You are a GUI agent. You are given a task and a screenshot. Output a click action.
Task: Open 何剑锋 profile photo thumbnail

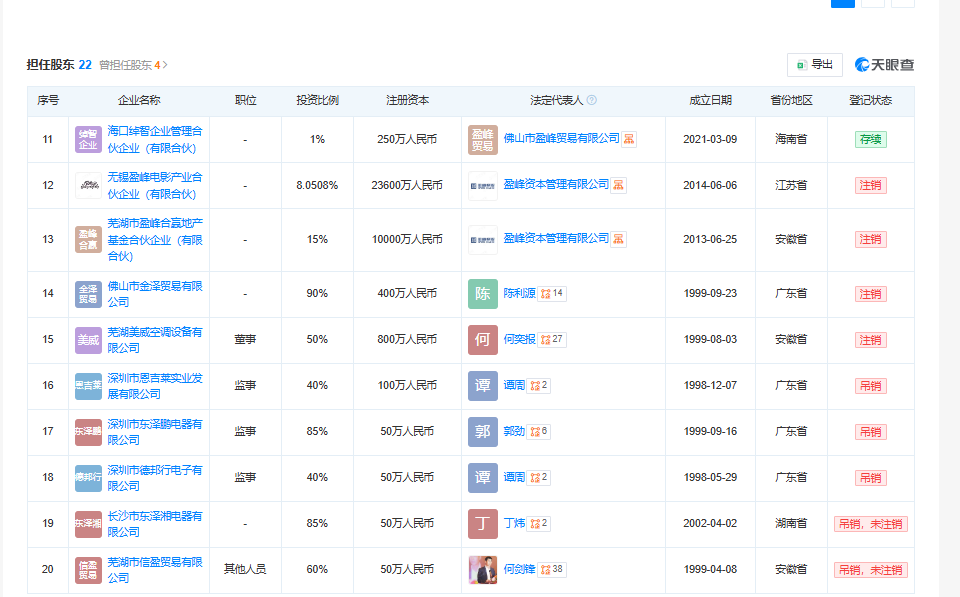483,569
